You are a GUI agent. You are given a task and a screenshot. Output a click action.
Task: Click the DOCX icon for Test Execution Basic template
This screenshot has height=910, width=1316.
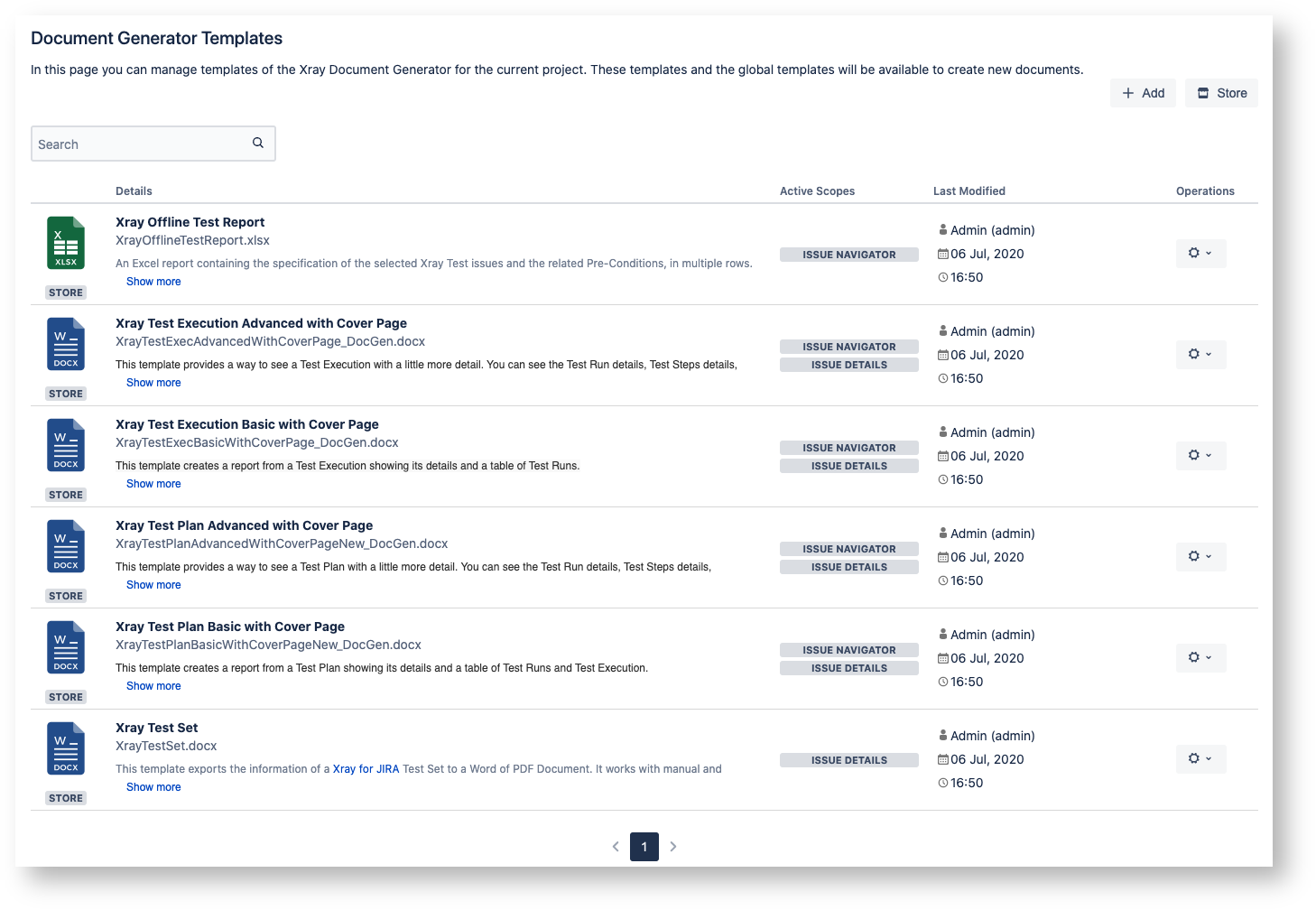point(66,445)
